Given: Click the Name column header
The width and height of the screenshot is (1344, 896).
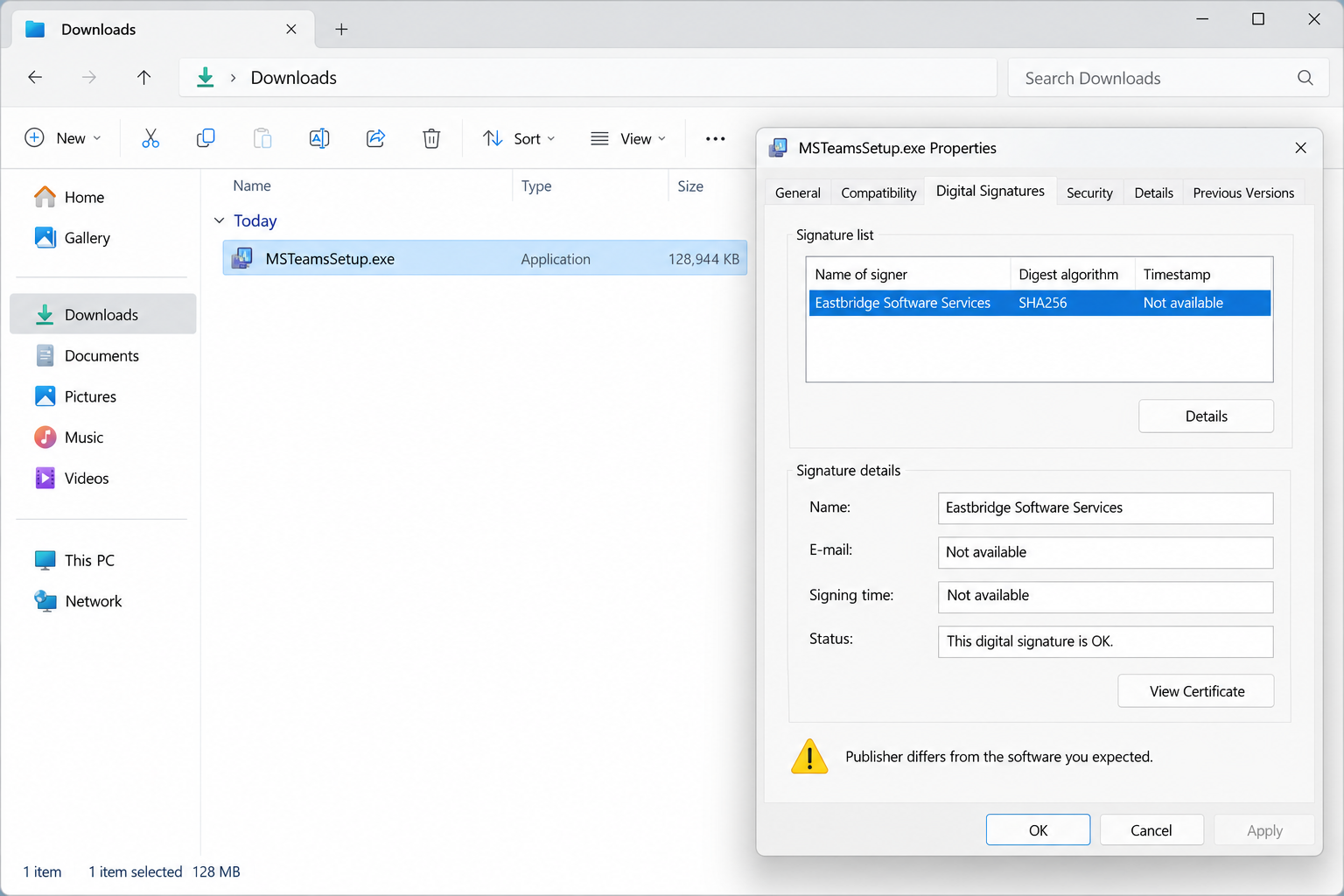Looking at the screenshot, I should click(252, 185).
